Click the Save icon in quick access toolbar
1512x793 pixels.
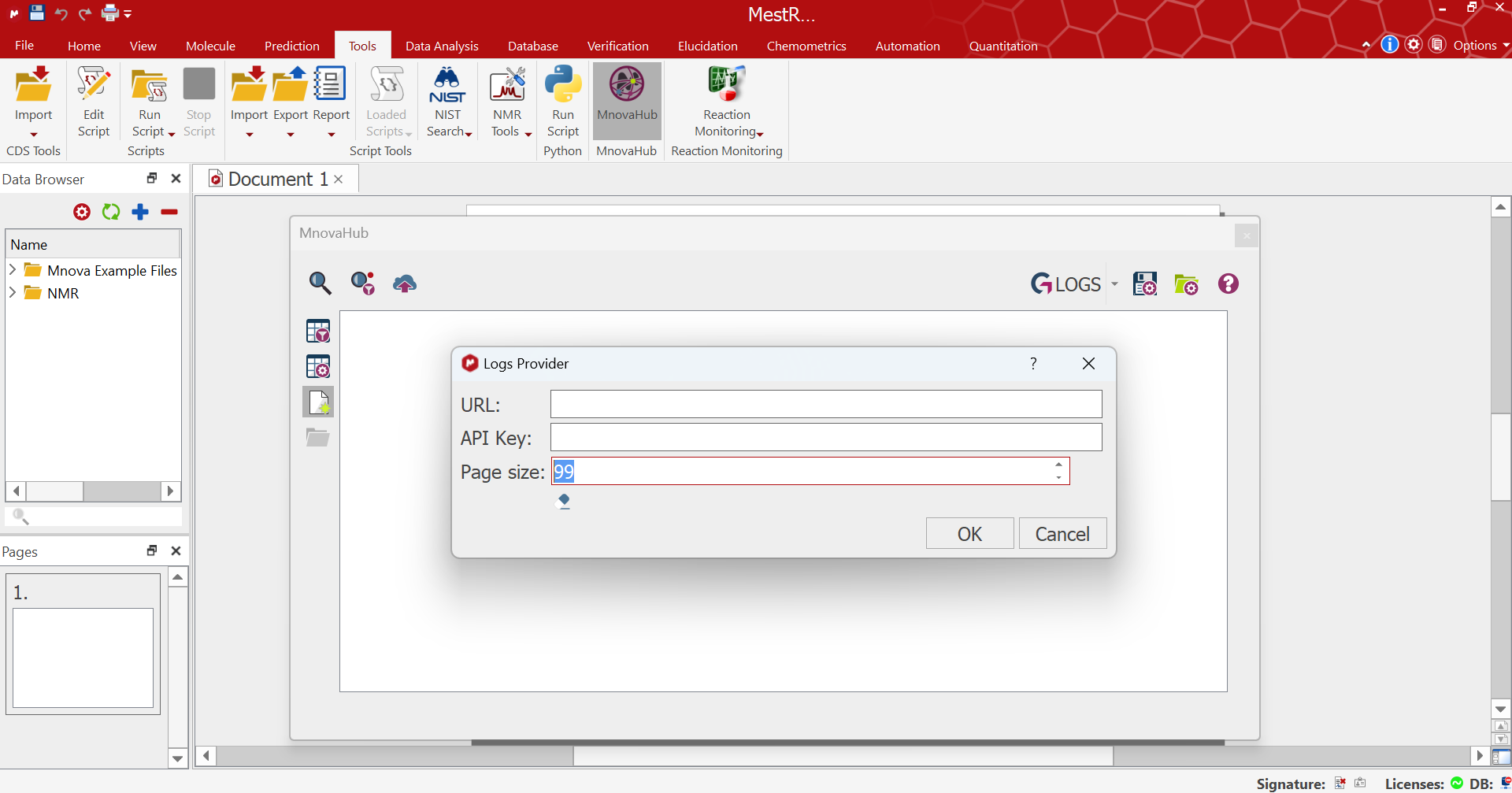pos(37,13)
